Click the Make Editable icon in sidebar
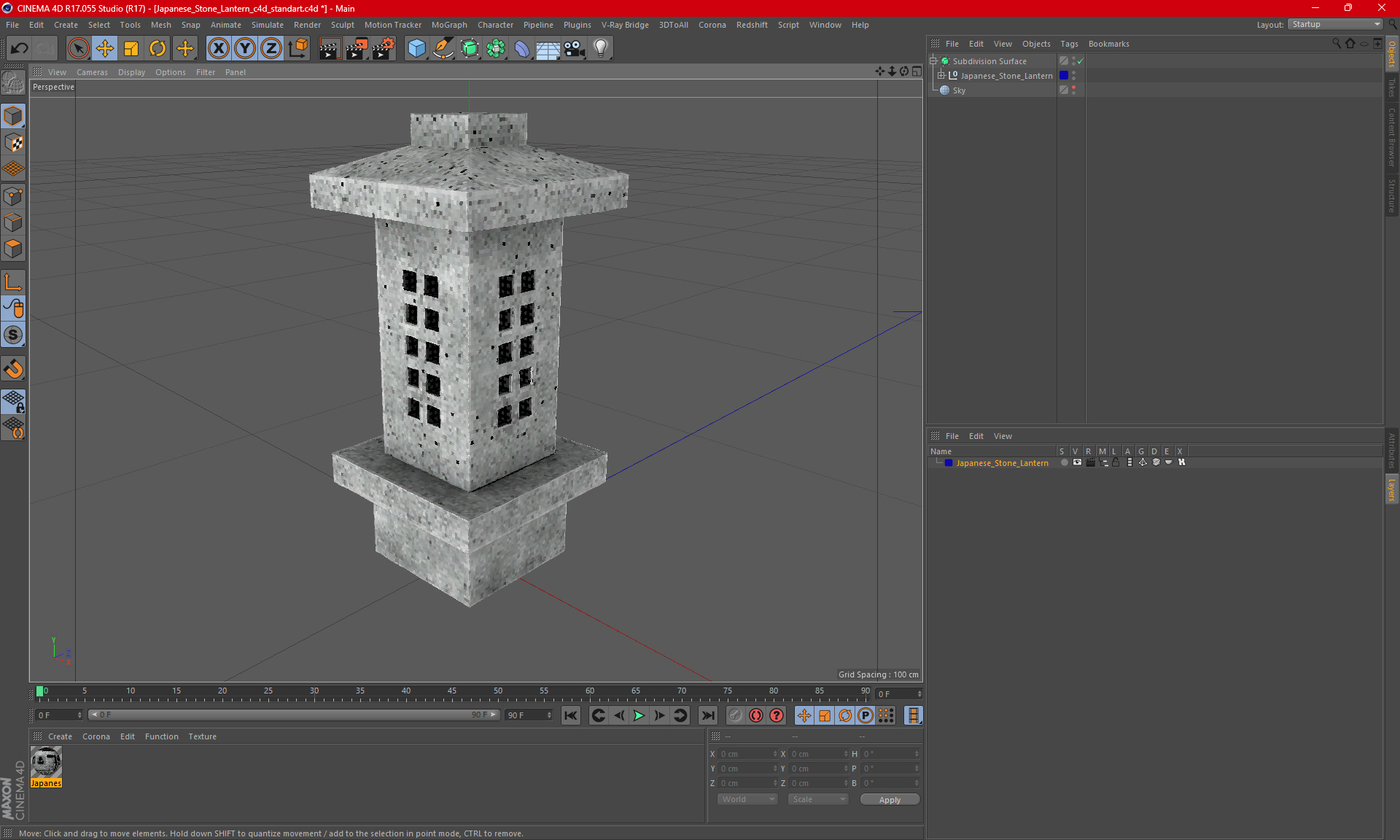The width and height of the screenshot is (1400, 840). [x=13, y=82]
